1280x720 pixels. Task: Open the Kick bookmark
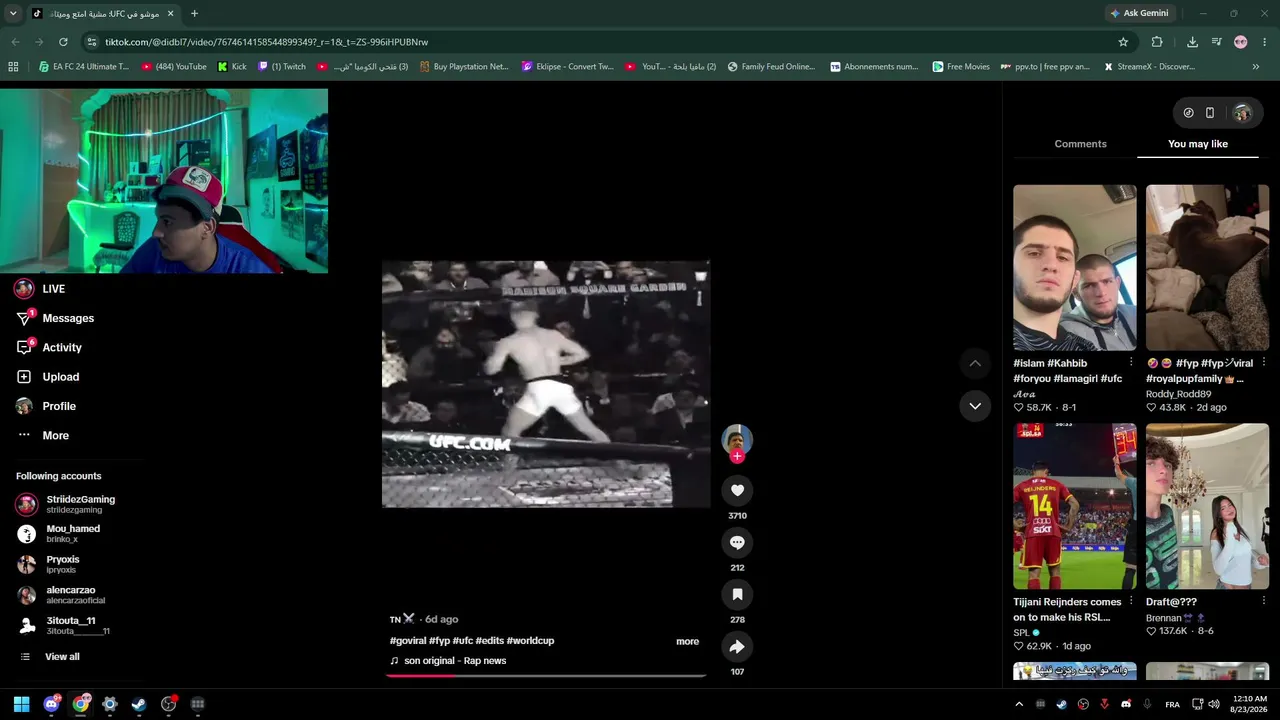coord(232,67)
